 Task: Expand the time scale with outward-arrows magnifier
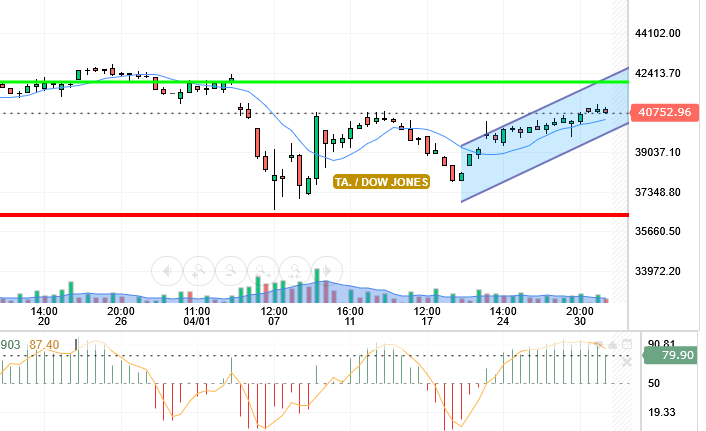coord(263,271)
